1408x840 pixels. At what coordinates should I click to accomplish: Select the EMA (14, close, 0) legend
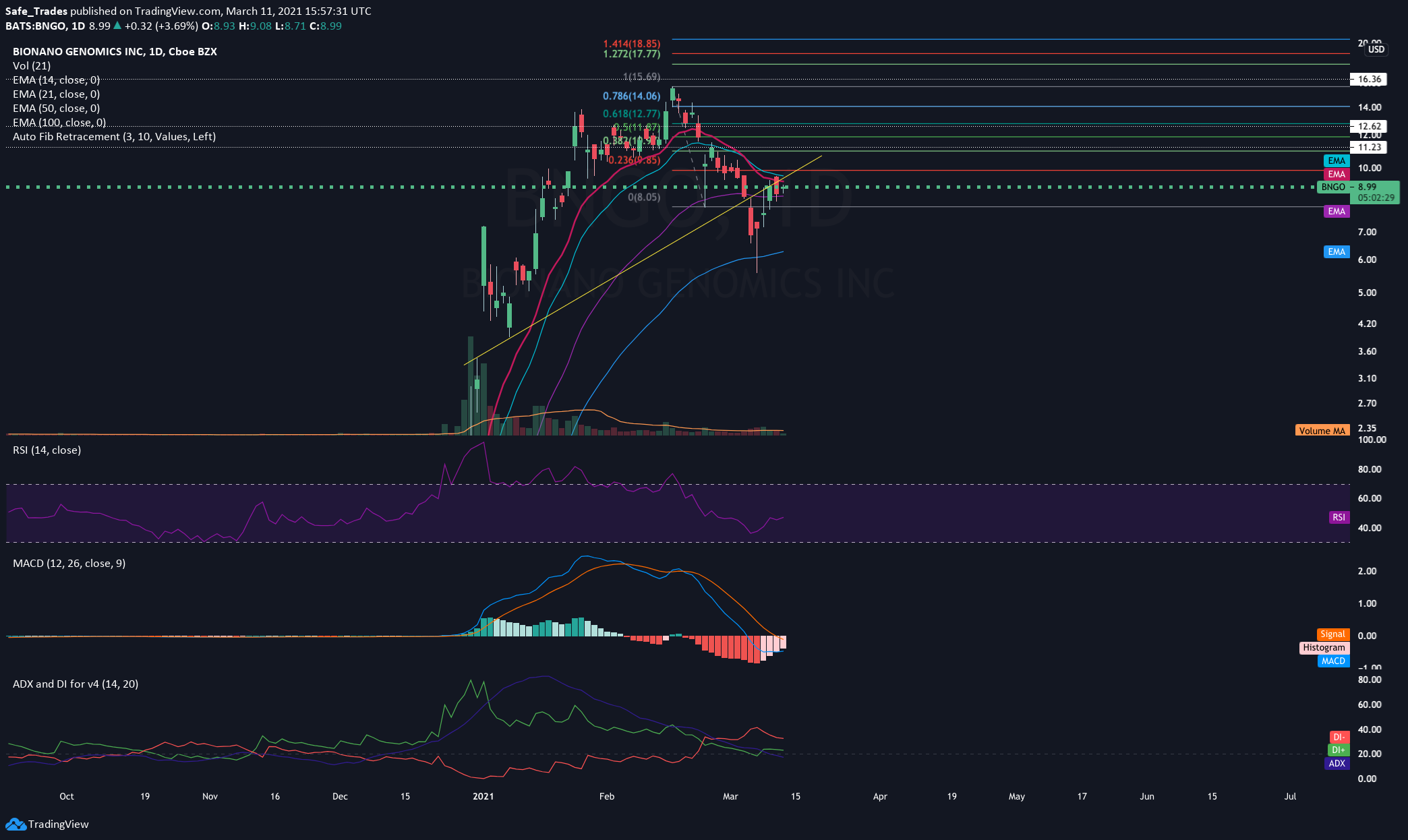(x=57, y=80)
